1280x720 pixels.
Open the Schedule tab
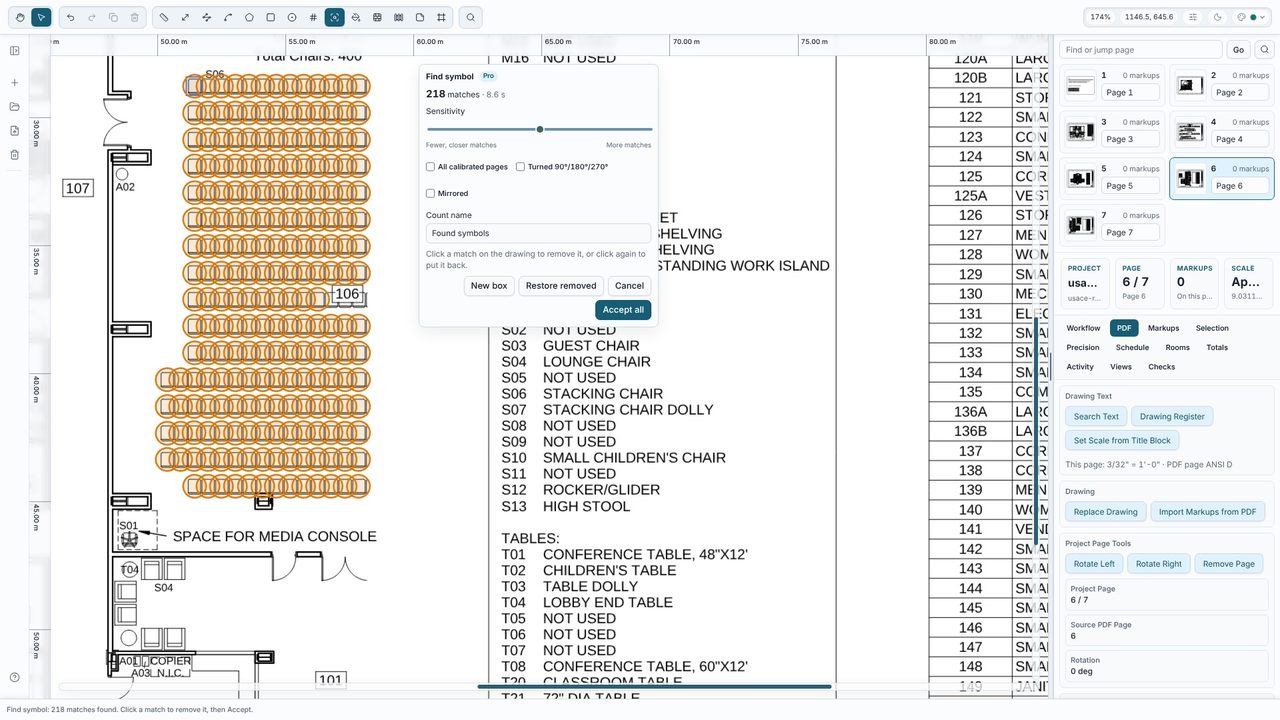click(x=1132, y=347)
